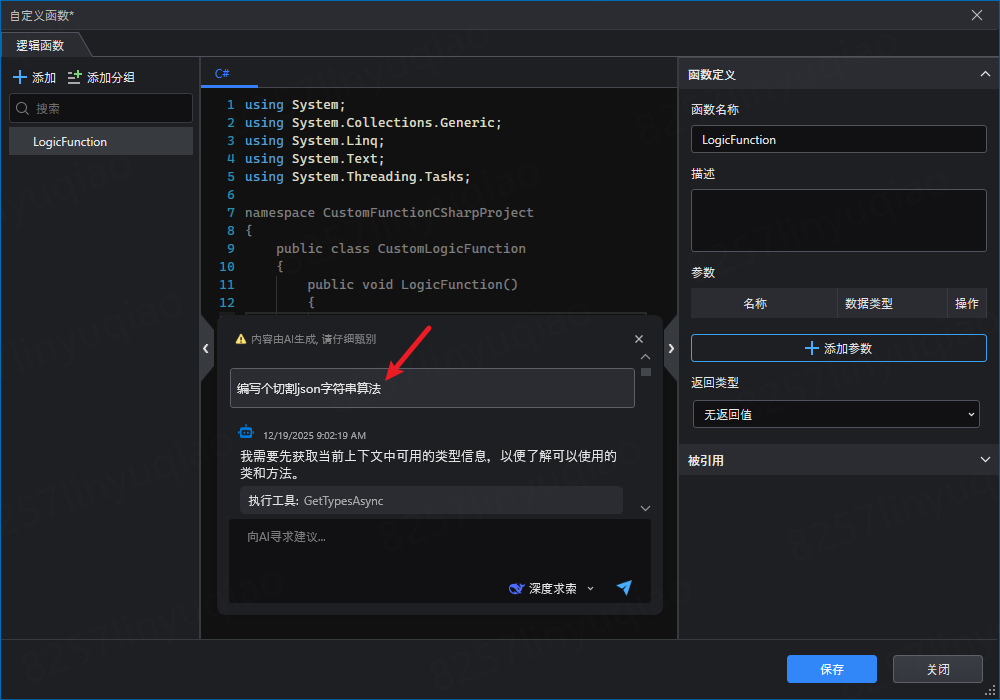Click the search magnifier icon

(23, 108)
